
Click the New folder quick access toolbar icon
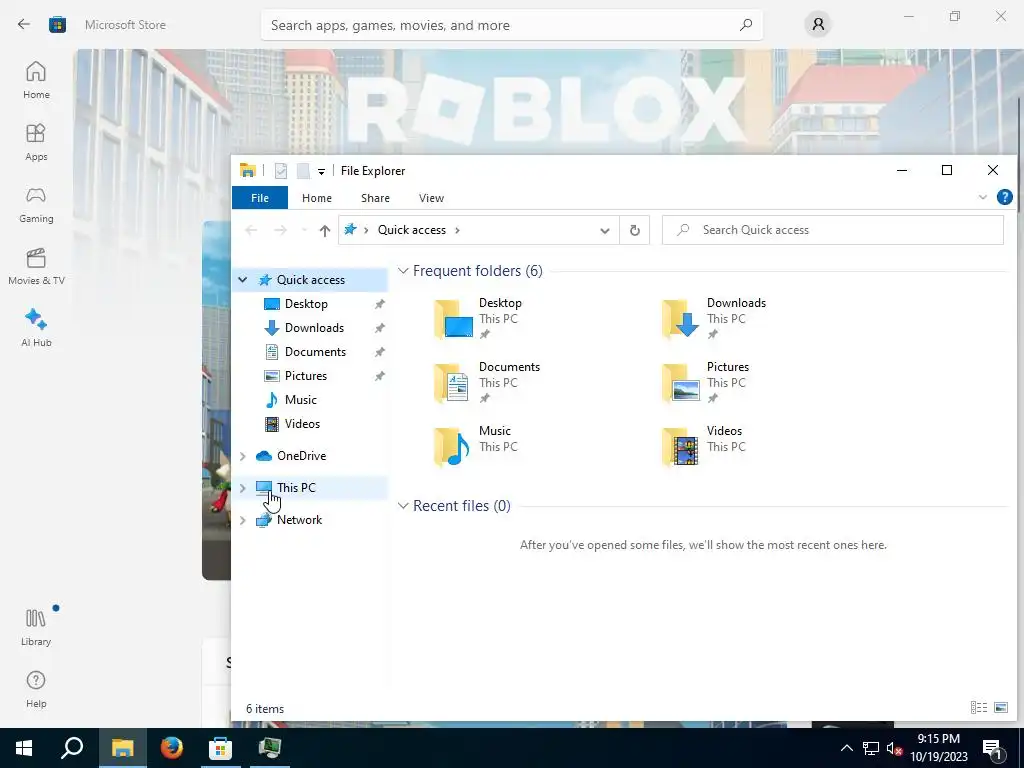click(x=303, y=170)
